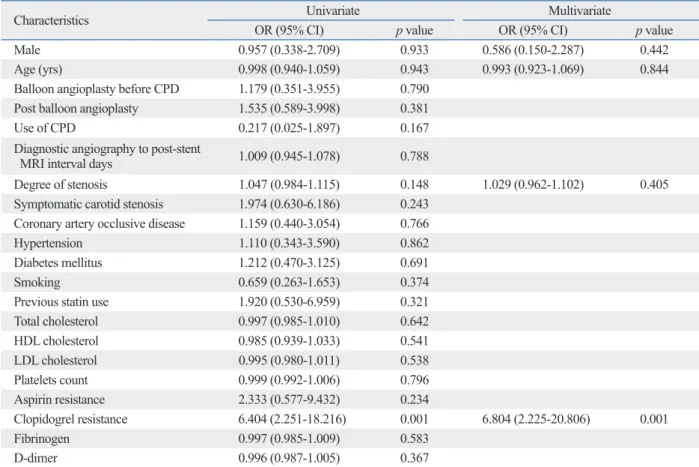Click the value '6.404 (2.251-18.216)'
The width and height of the screenshot is (699, 467).
[292, 419]
